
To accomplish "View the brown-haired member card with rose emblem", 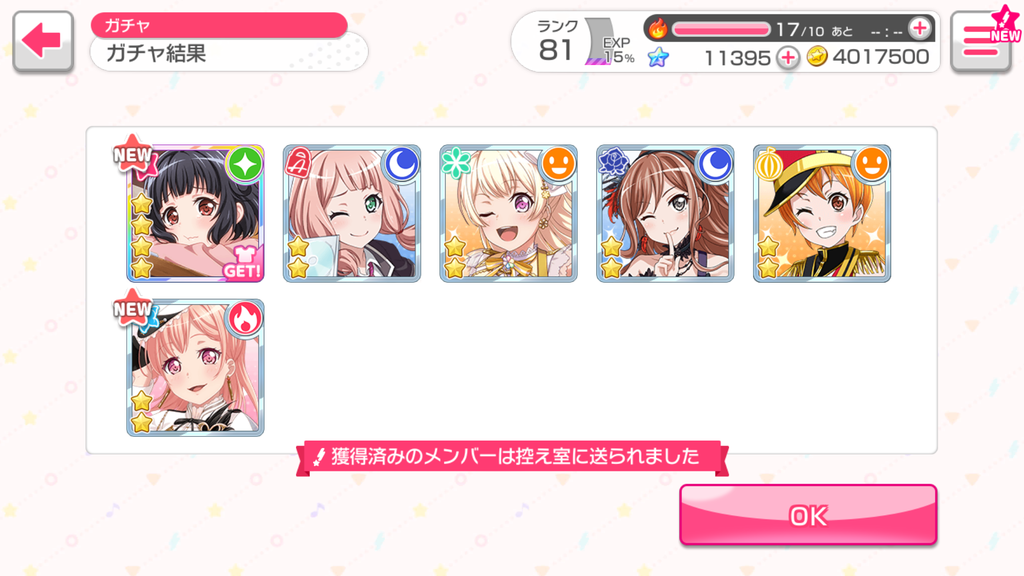I will [665, 214].
